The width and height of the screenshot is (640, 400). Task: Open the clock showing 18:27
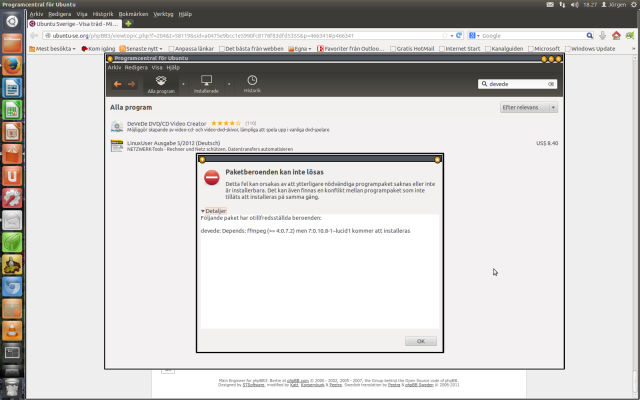pyautogui.click(x=590, y=4)
